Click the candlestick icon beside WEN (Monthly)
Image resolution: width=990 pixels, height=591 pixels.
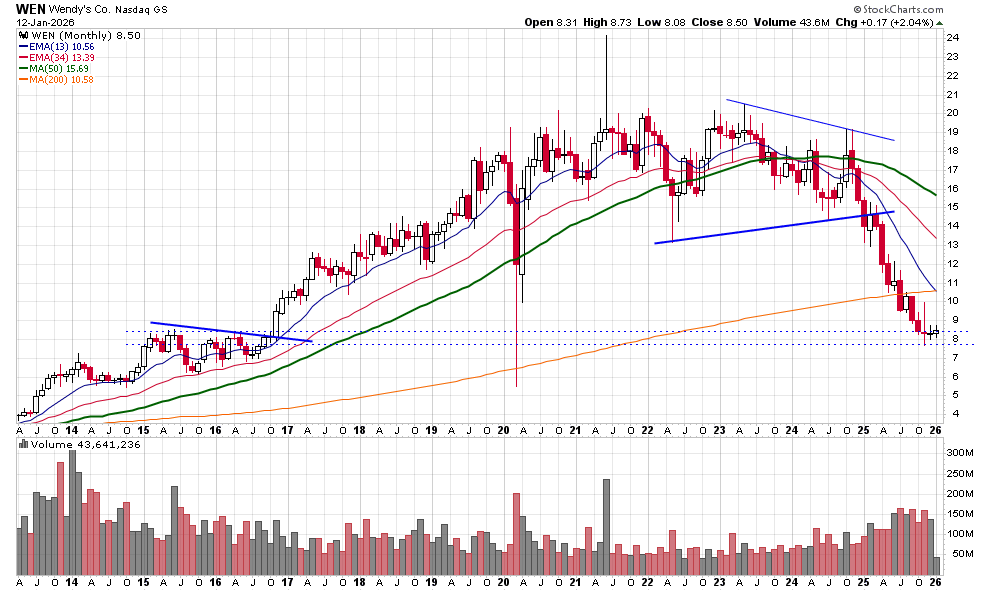22,35
